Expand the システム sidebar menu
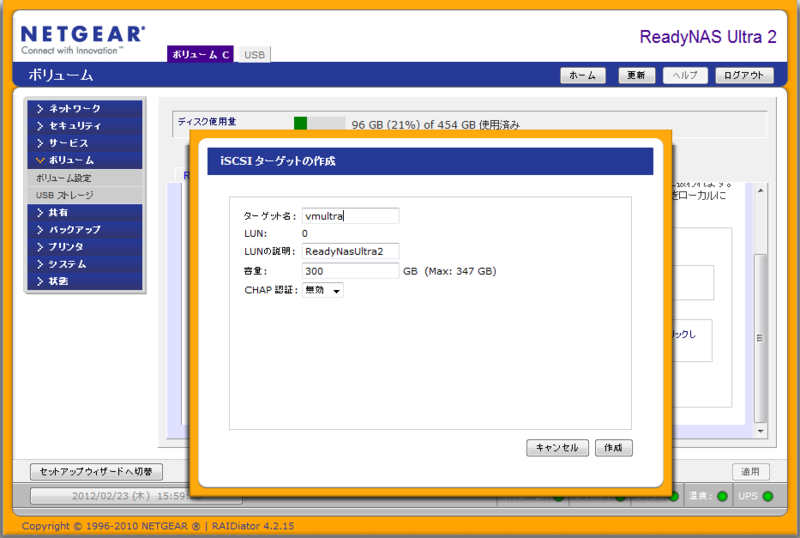 pos(85,264)
